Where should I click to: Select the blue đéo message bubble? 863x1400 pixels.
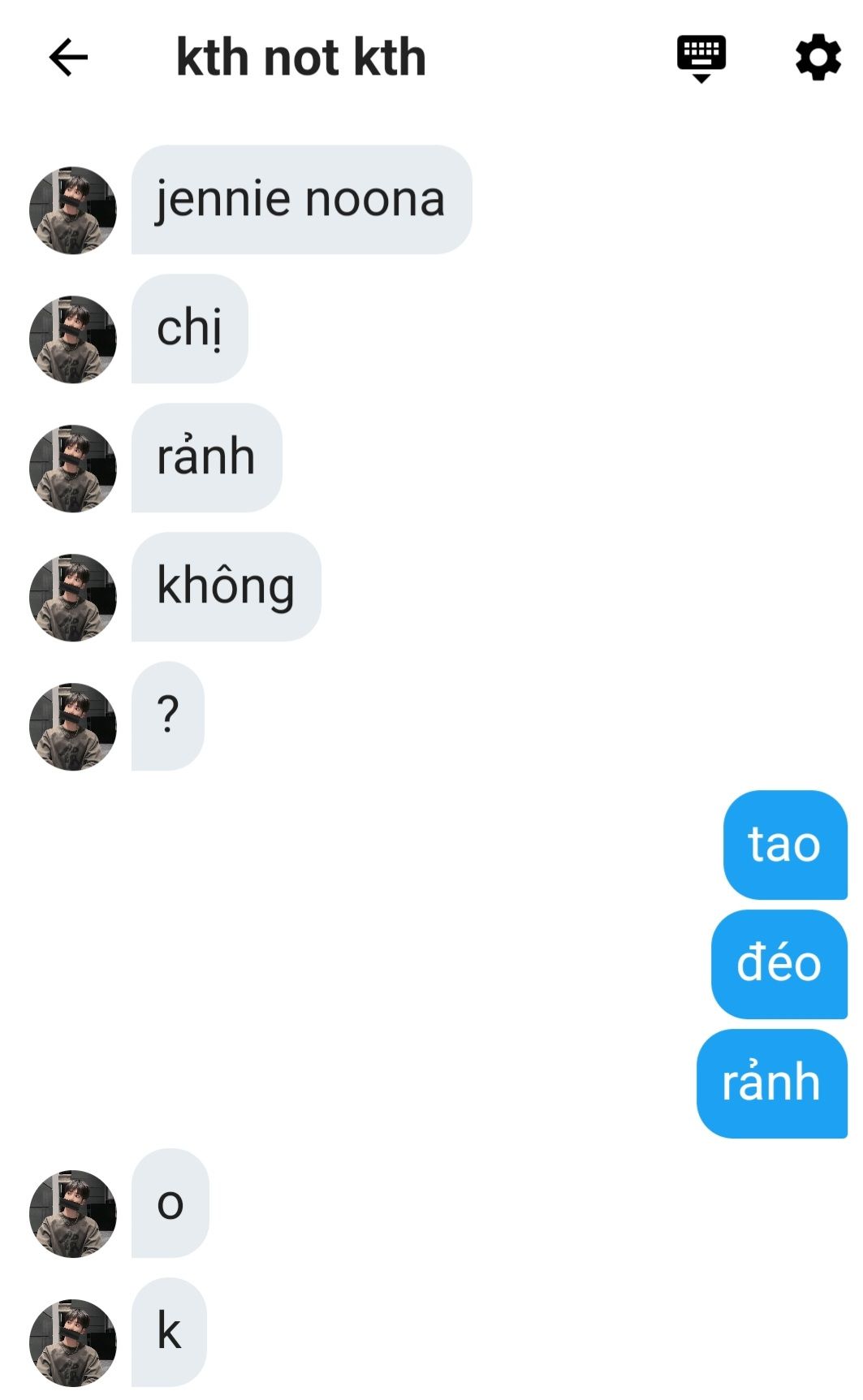779,965
